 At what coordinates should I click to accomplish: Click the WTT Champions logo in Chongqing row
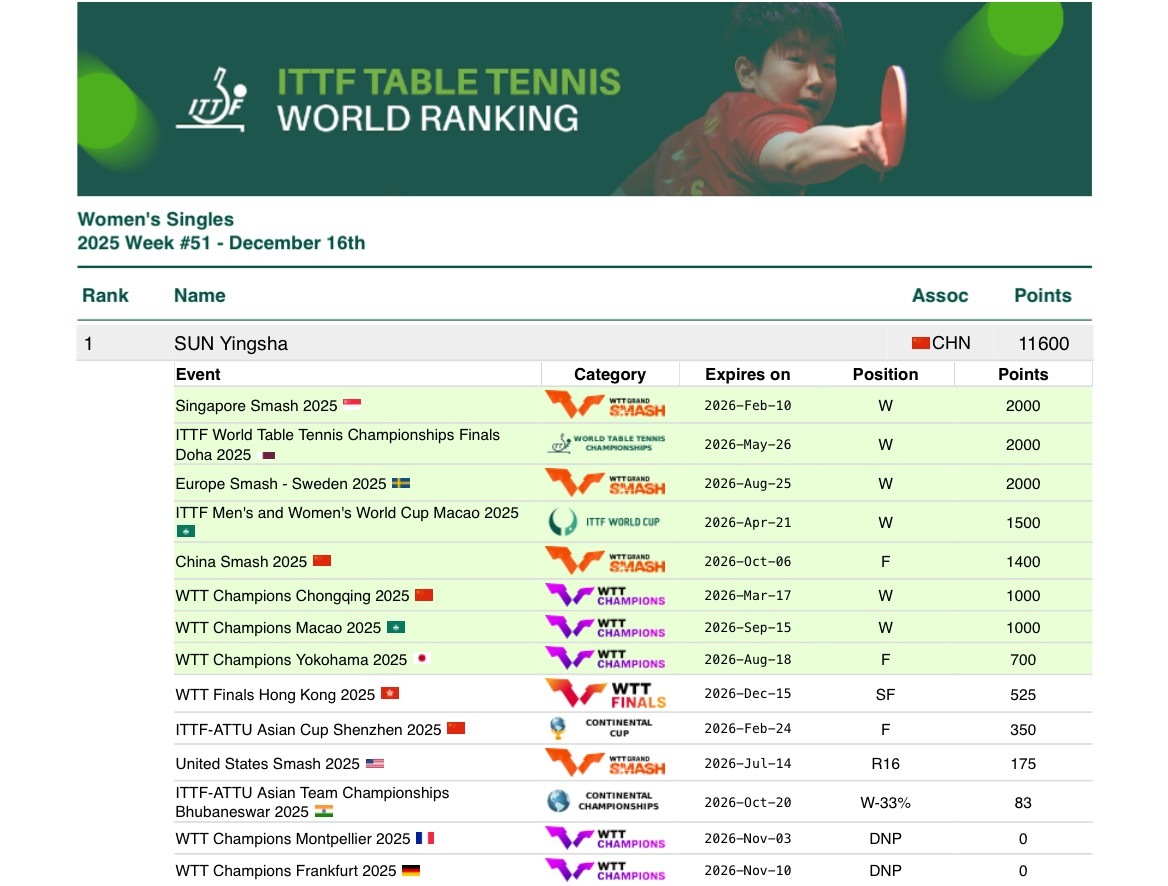pos(605,595)
